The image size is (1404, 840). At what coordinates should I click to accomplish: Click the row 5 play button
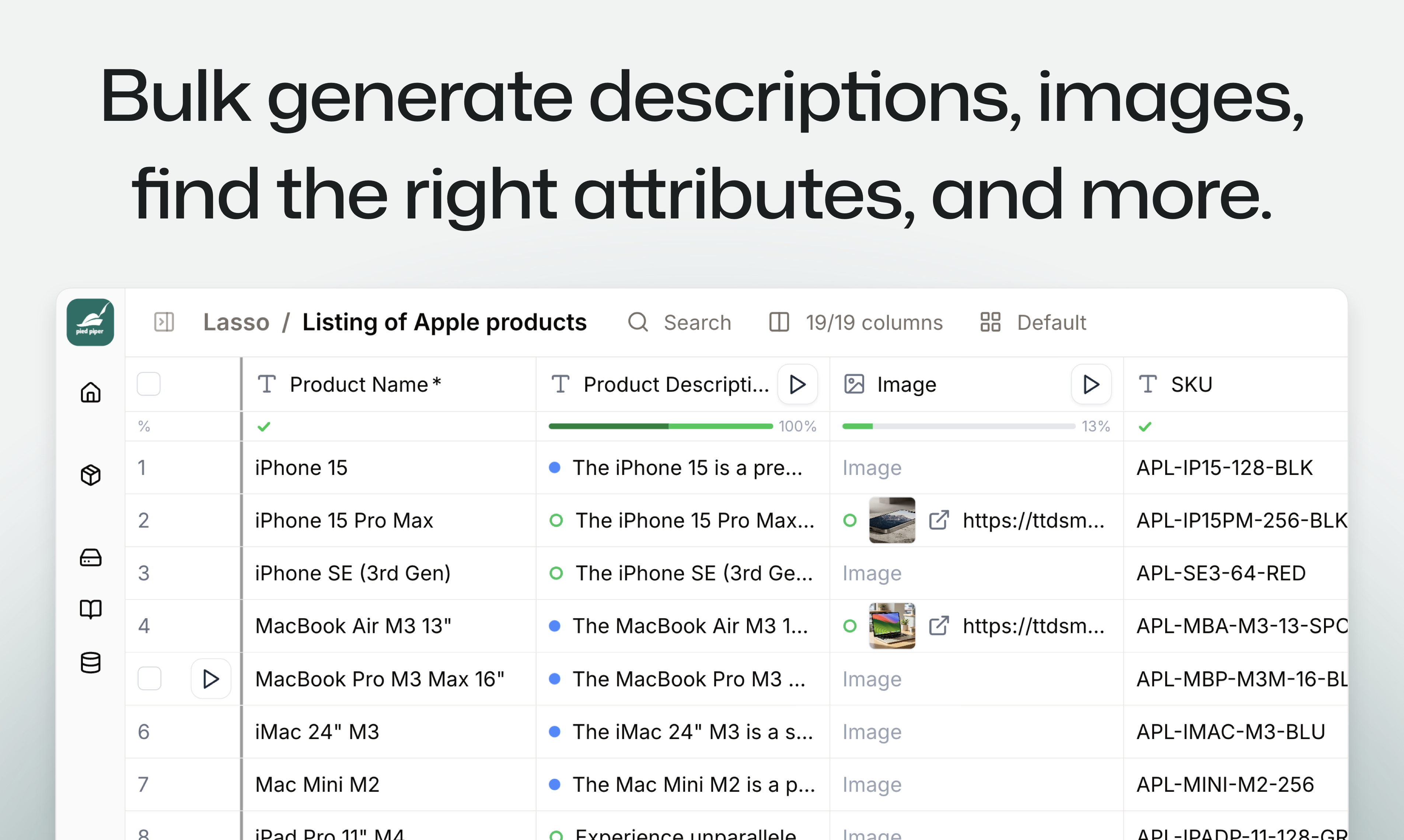[211, 679]
